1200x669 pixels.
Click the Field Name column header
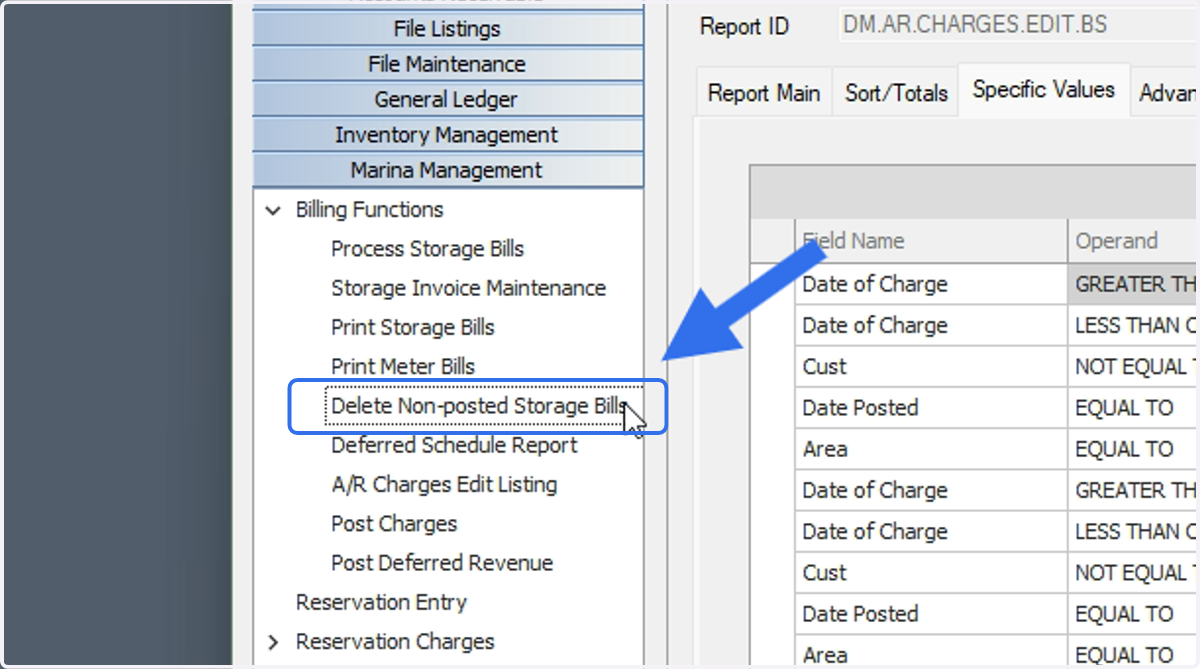pos(931,241)
